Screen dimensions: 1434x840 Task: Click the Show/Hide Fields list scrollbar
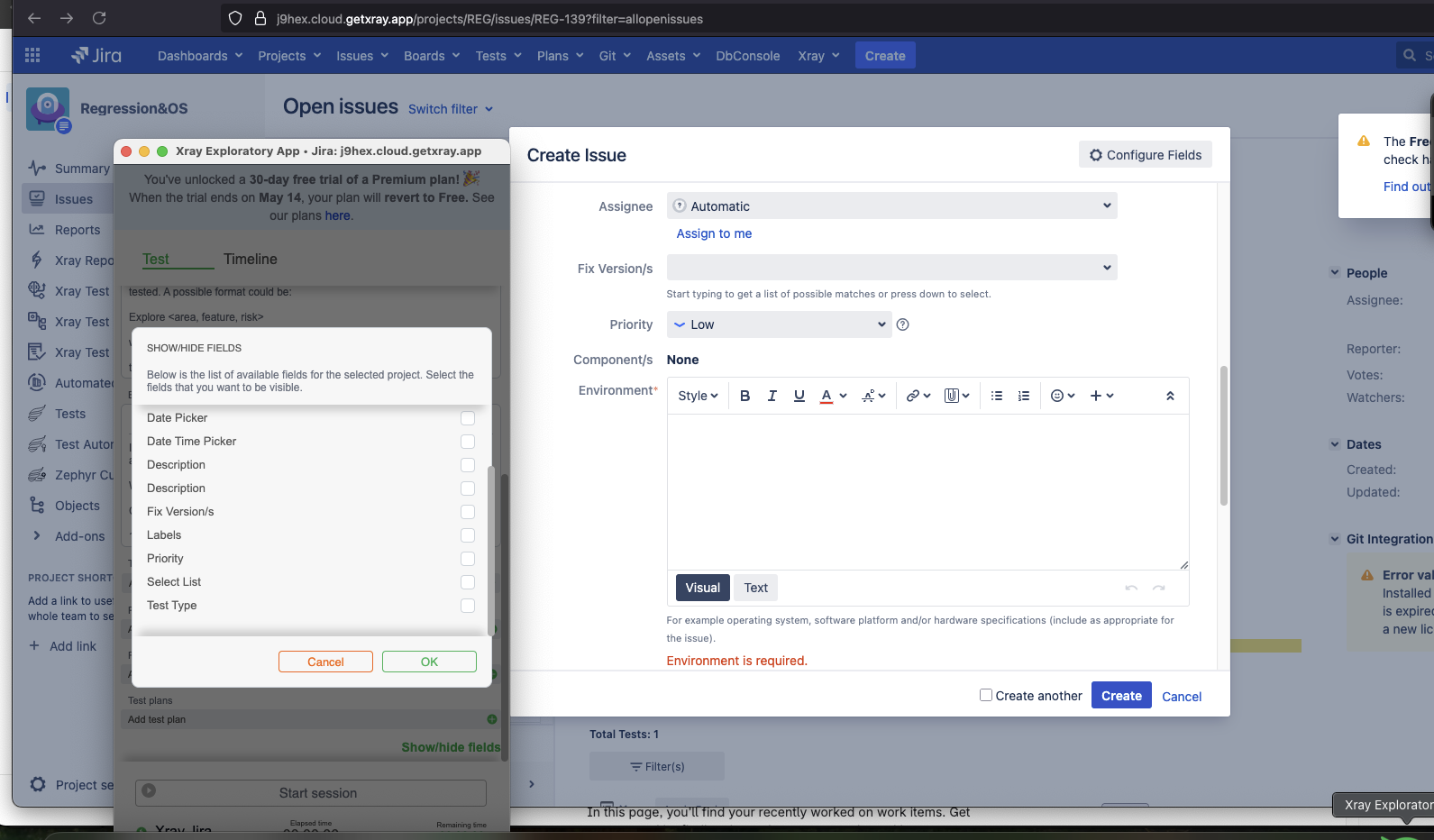coord(491,550)
